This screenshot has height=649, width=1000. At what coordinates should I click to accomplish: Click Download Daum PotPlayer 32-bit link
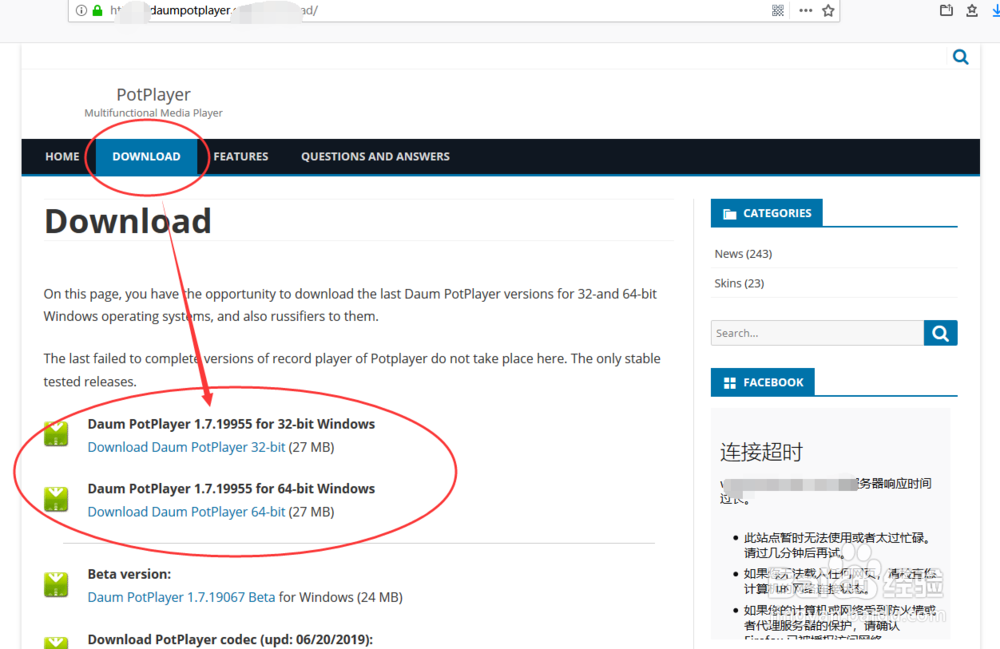coord(186,447)
